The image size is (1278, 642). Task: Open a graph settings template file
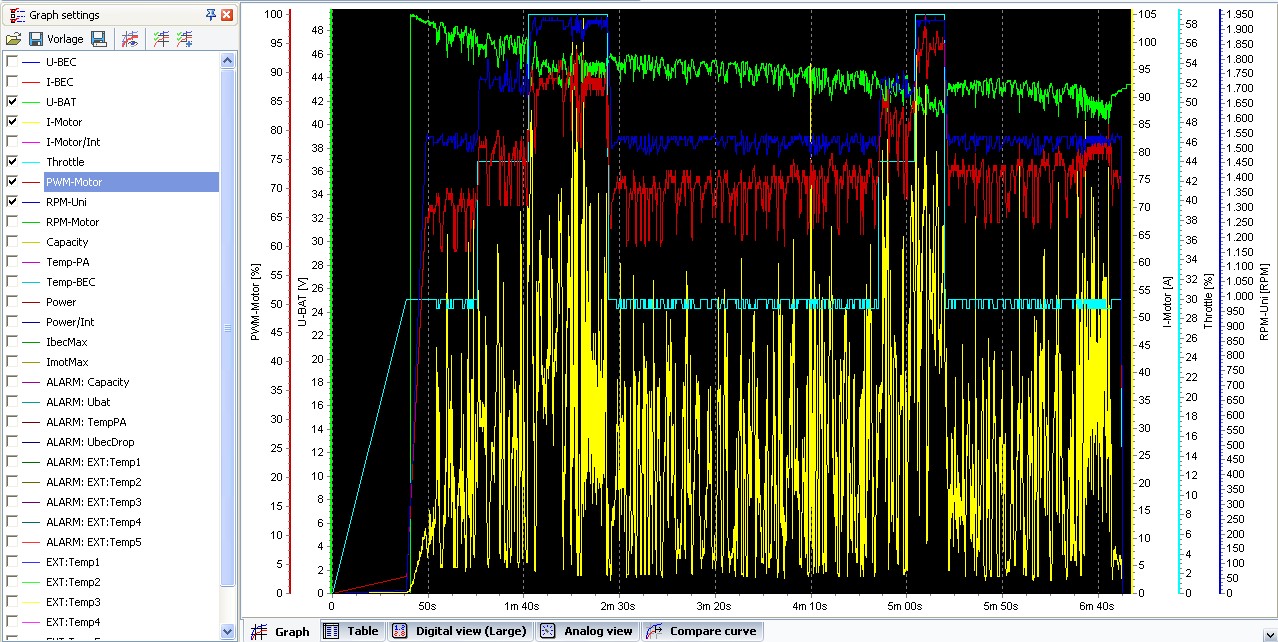point(13,39)
